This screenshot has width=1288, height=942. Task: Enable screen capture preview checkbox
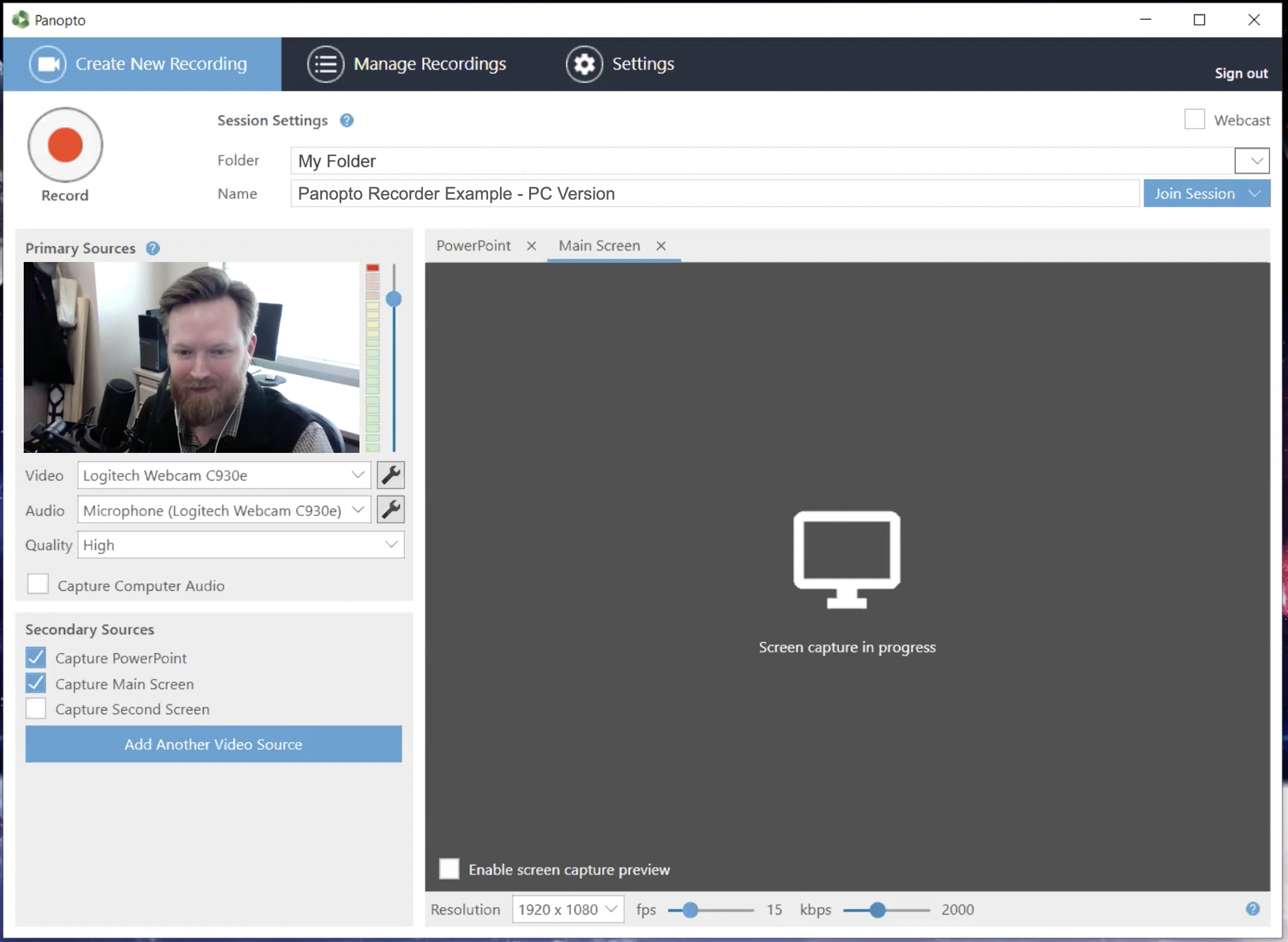449,868
